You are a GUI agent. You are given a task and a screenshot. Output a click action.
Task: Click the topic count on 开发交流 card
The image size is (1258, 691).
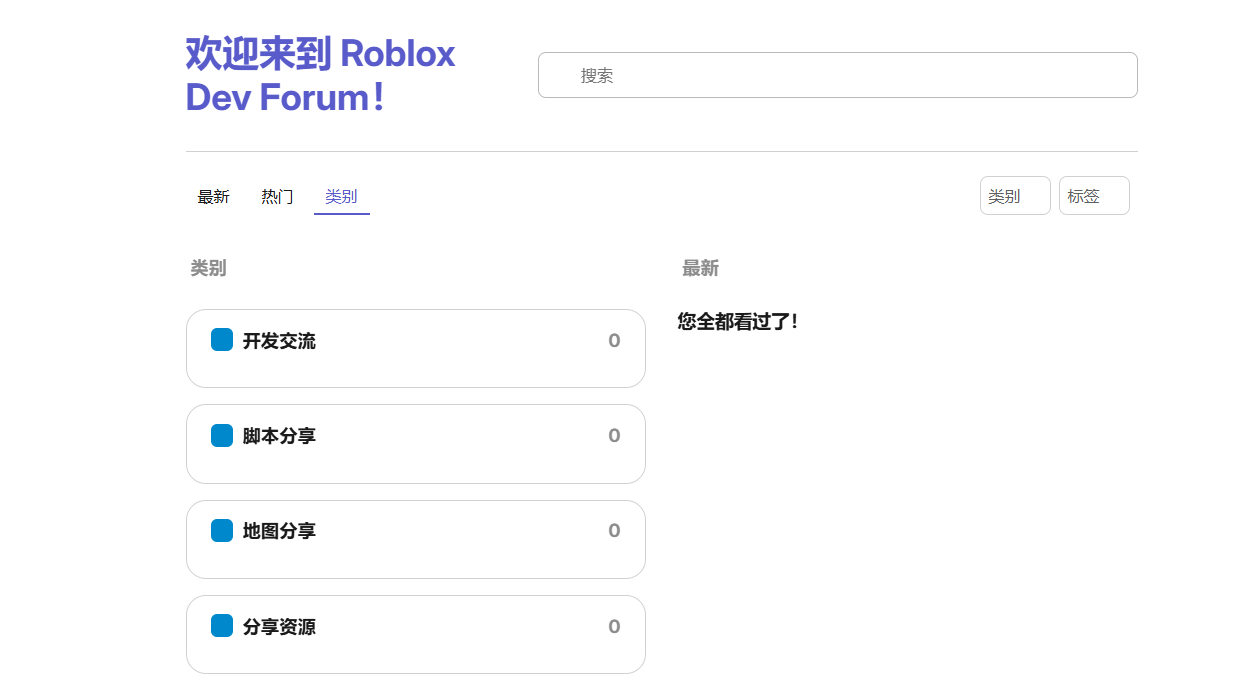pos(614,340)
